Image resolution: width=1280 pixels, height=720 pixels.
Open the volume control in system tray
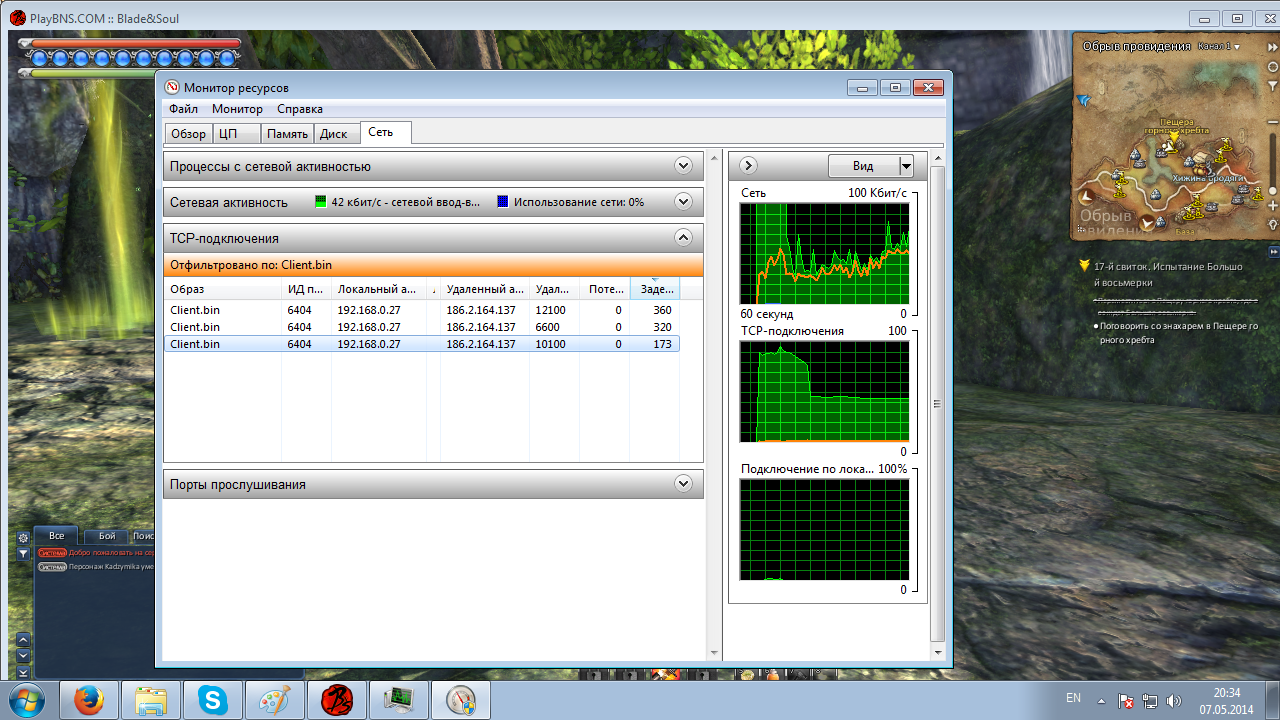[1174, 701]
